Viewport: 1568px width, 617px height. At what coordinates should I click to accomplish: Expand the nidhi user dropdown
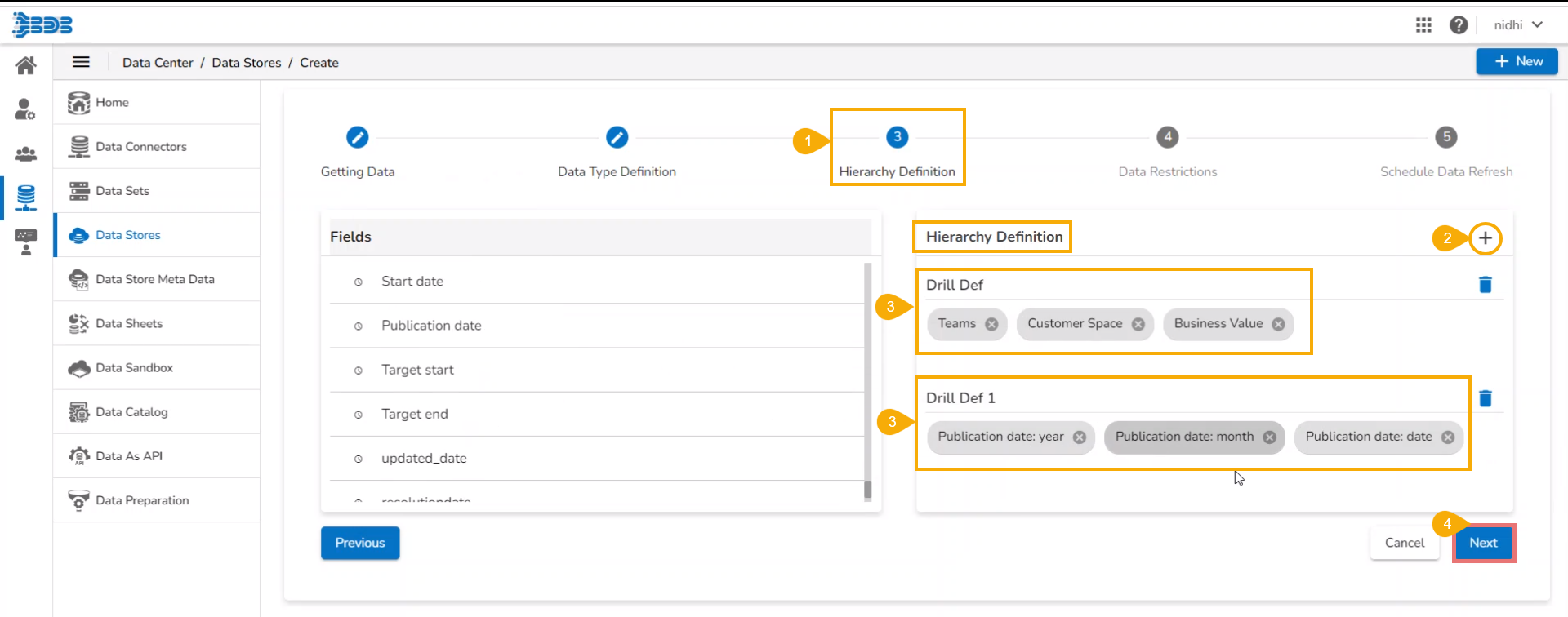pos(1518,25)
